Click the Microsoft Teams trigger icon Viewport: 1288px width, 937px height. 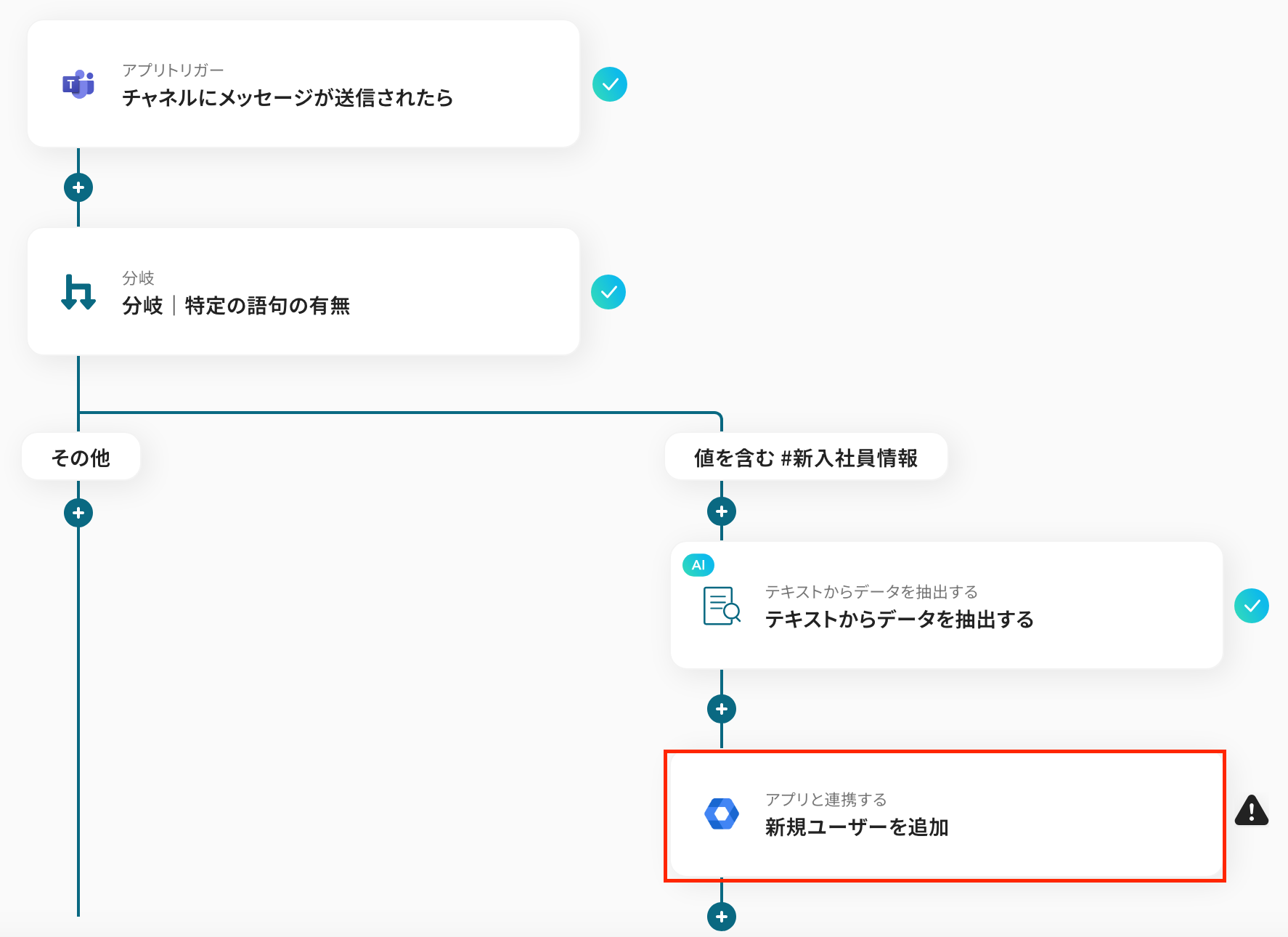[78, 85]
